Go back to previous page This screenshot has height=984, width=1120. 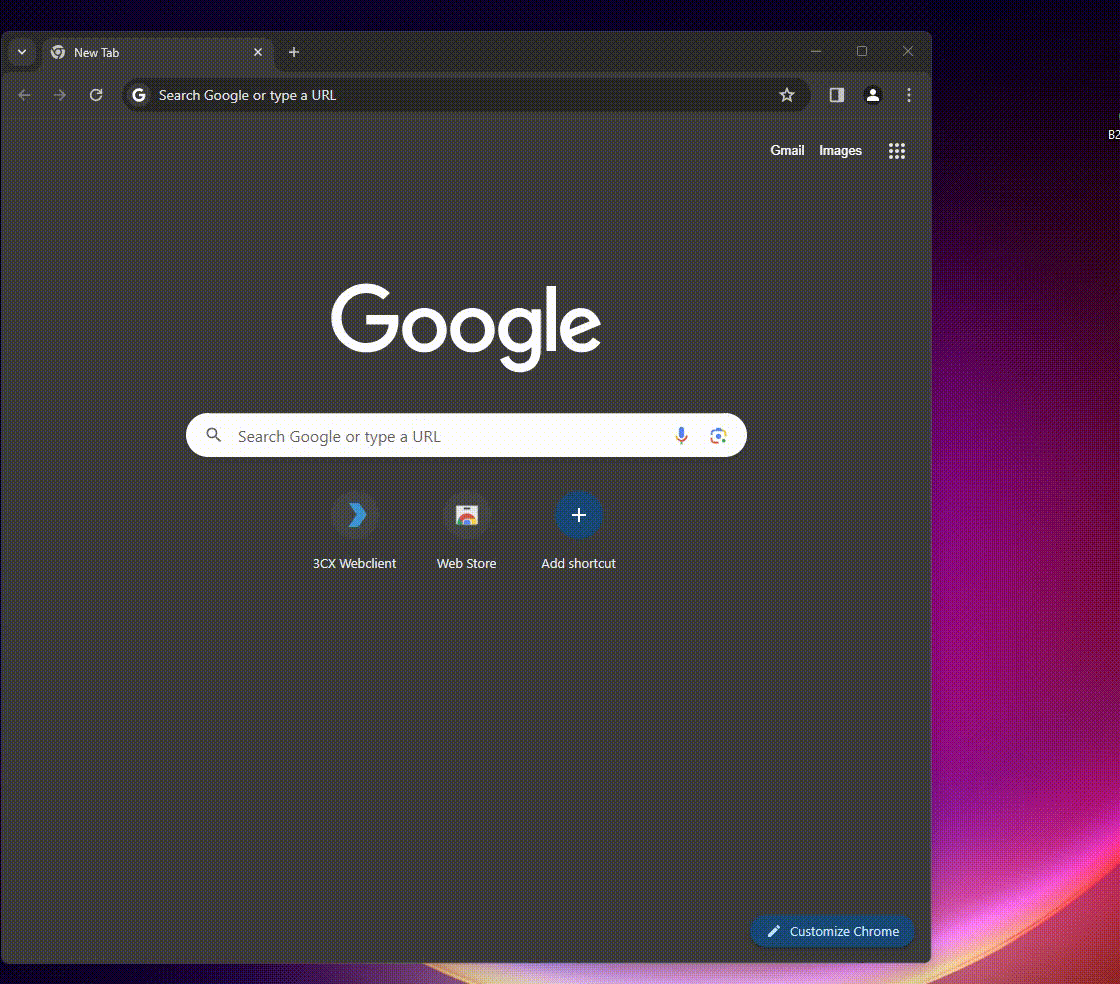pyautogui.click(x=24, y=95)
